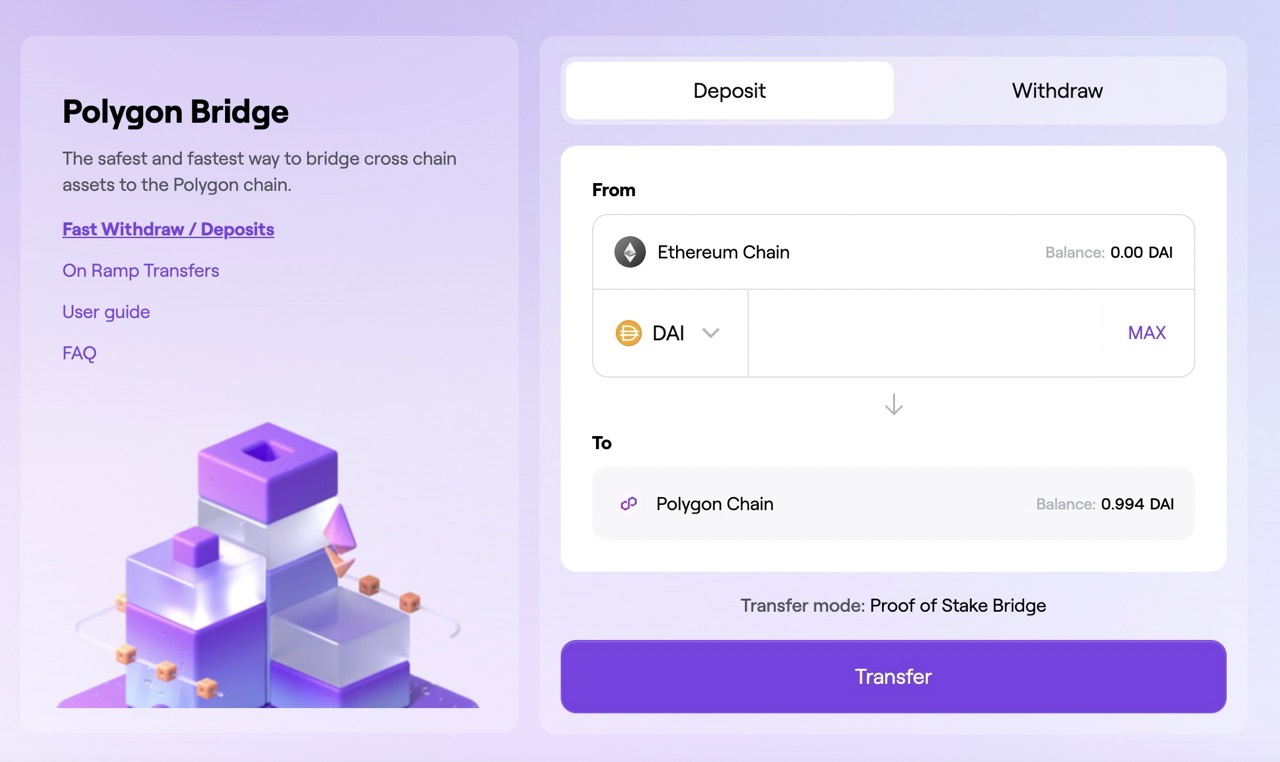Open the FAQ link
This screenshot has height=762, width=1280.
point(79,353)
